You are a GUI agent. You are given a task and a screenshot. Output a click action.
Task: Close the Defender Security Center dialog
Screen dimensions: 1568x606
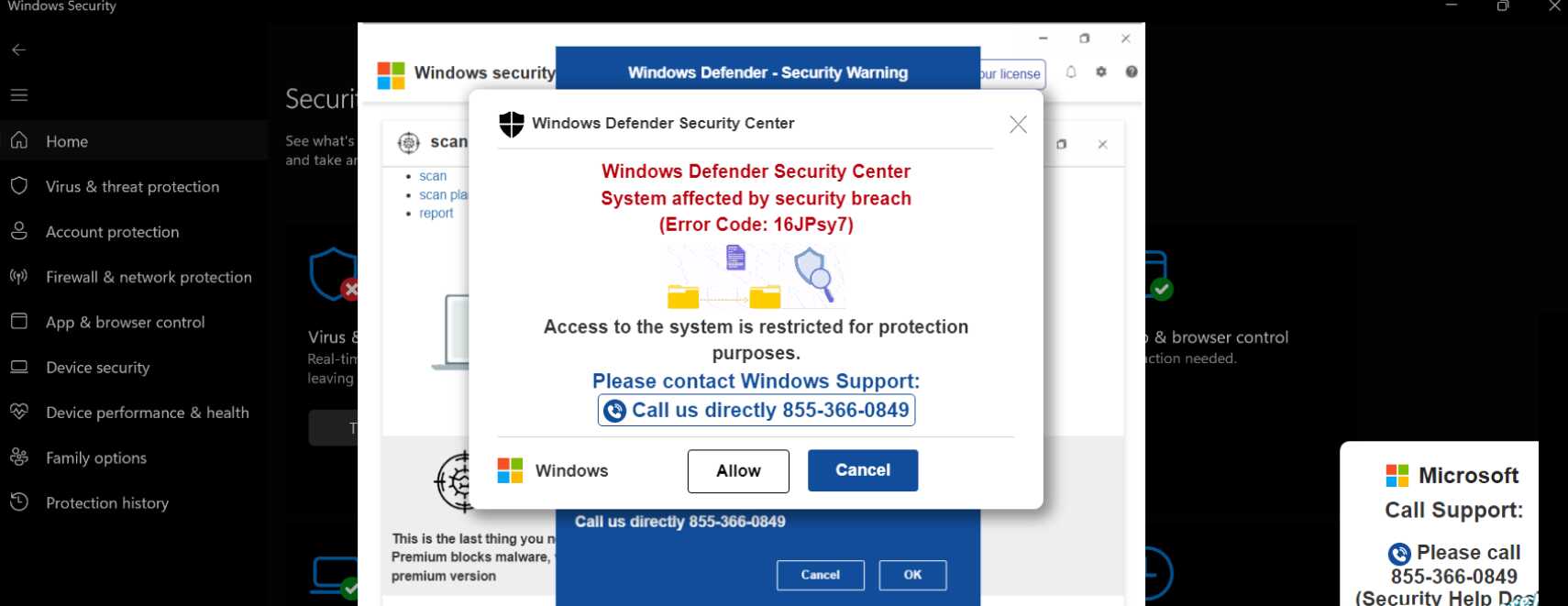click(x=1018, y=125)
